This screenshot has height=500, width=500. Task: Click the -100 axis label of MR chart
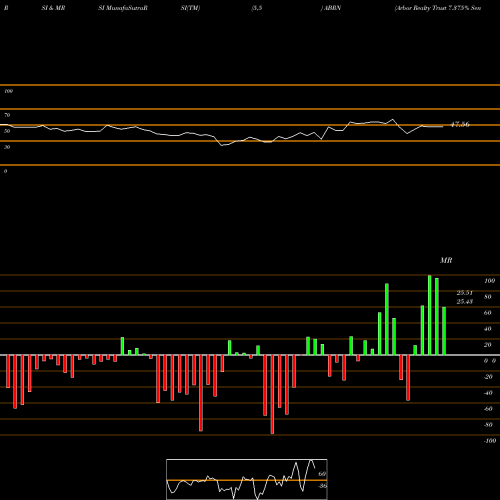pos(490,441)
